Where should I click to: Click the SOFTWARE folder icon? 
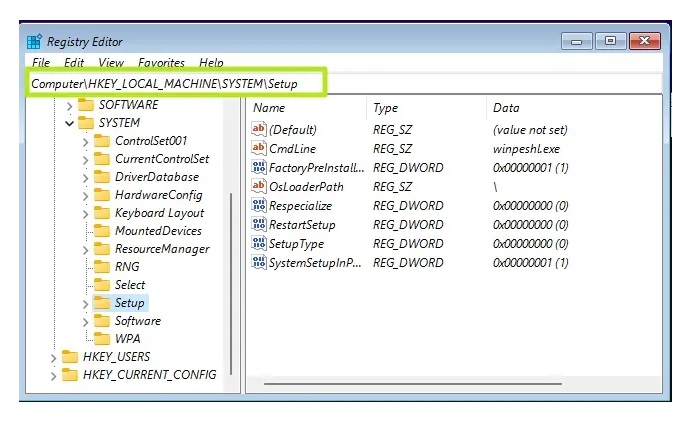(x=86, y=105)
